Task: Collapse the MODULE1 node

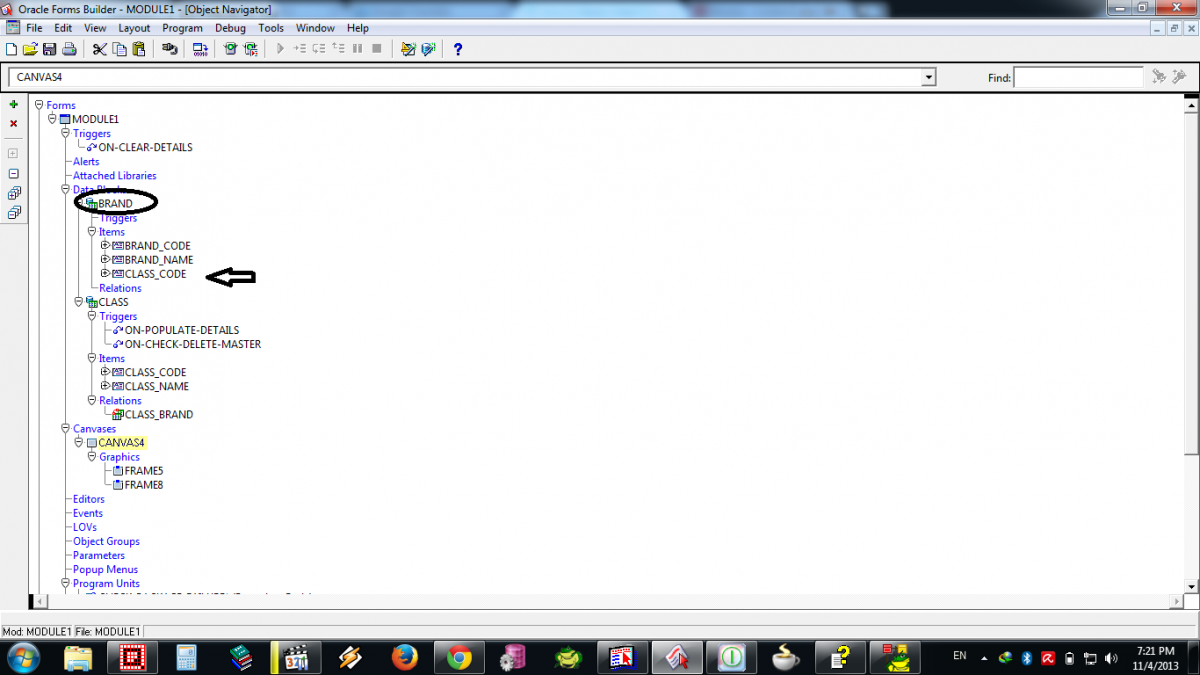Action: [52, 119]
